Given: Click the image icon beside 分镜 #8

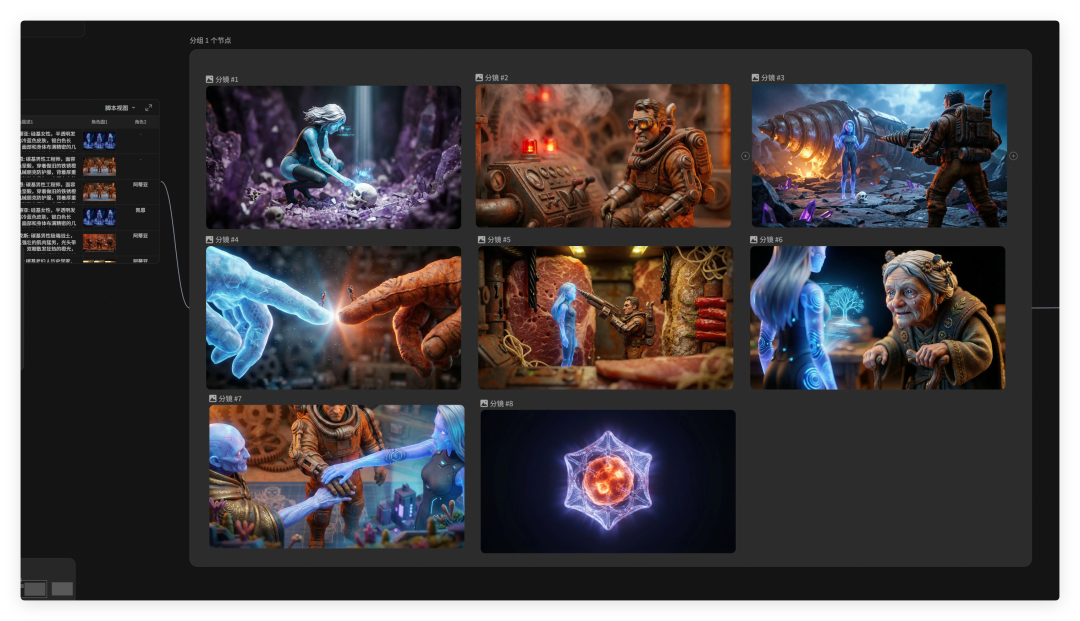Looking at the screenshot, I should pos(485,403).
